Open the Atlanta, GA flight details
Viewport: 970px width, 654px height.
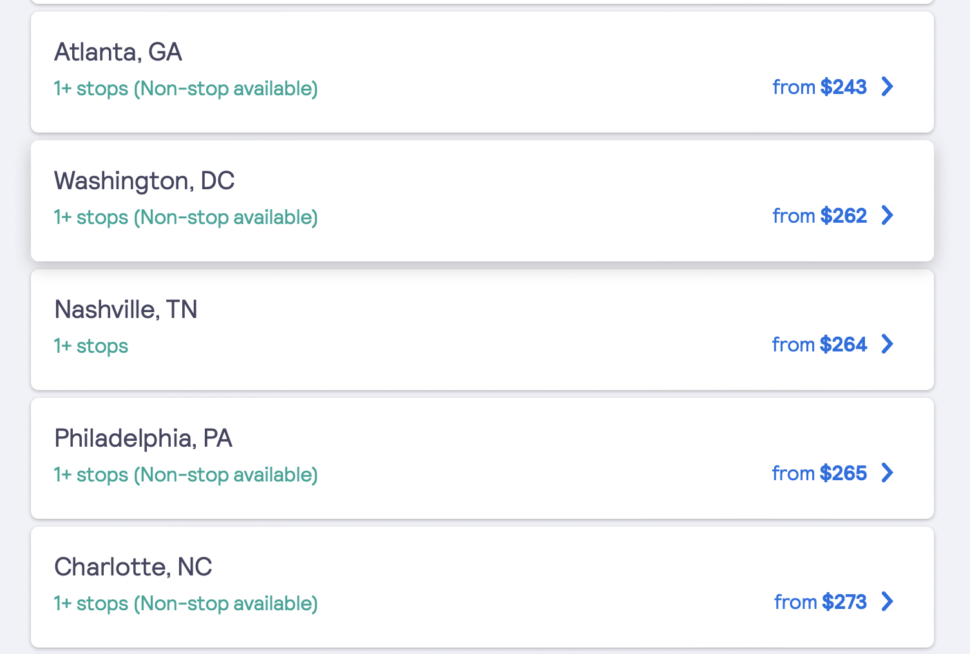pyautogui.click(x=483, y=71)
